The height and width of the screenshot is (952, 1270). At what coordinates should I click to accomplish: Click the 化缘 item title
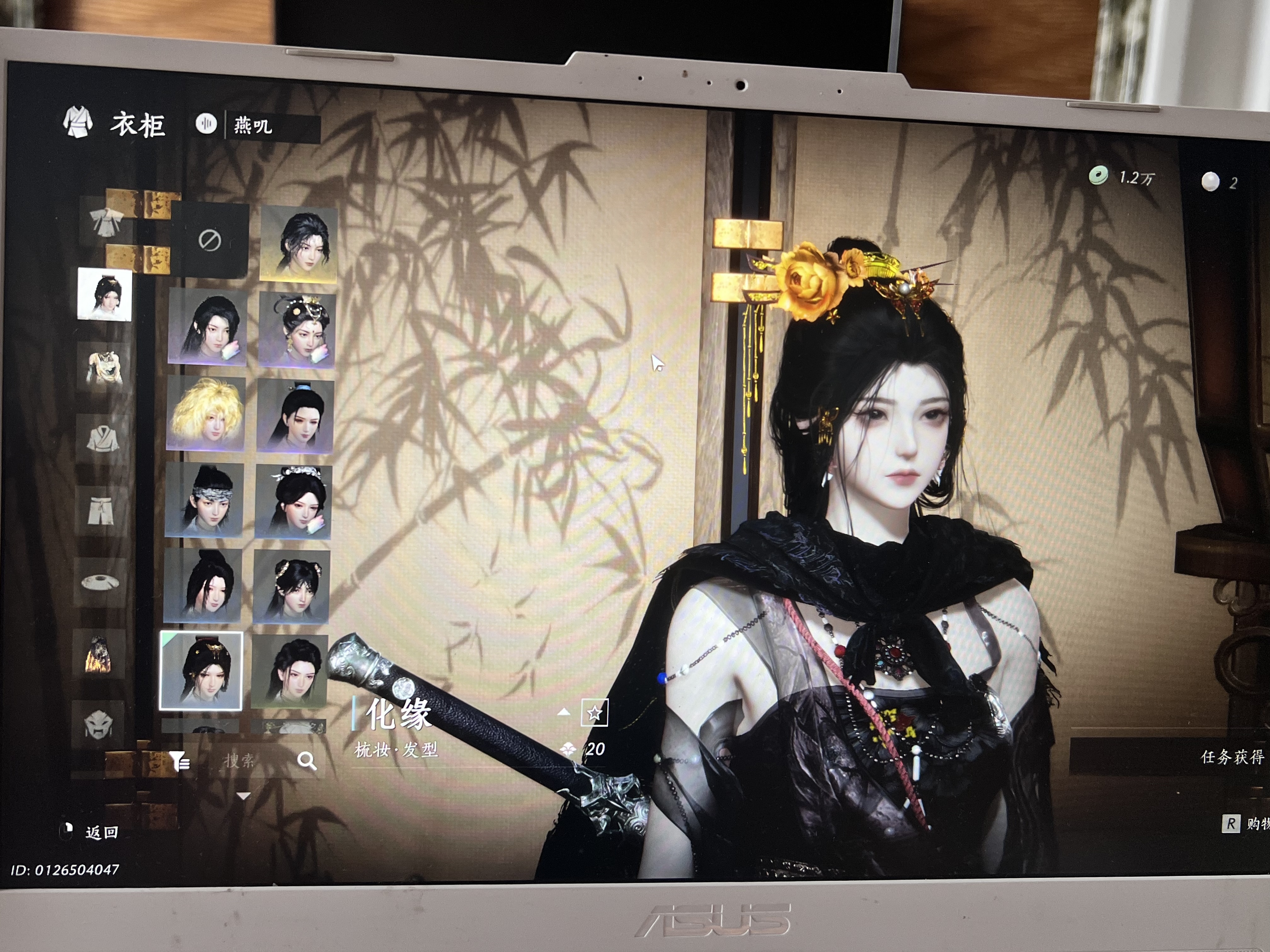398,714
